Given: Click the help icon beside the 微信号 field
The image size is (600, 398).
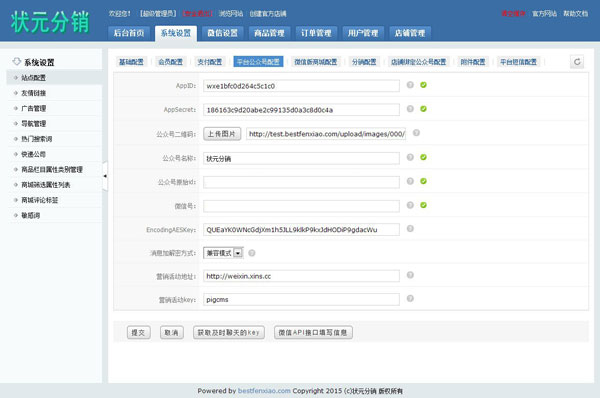Looking at the screenshot, I should pyautogui.click(x=410, y=205).
